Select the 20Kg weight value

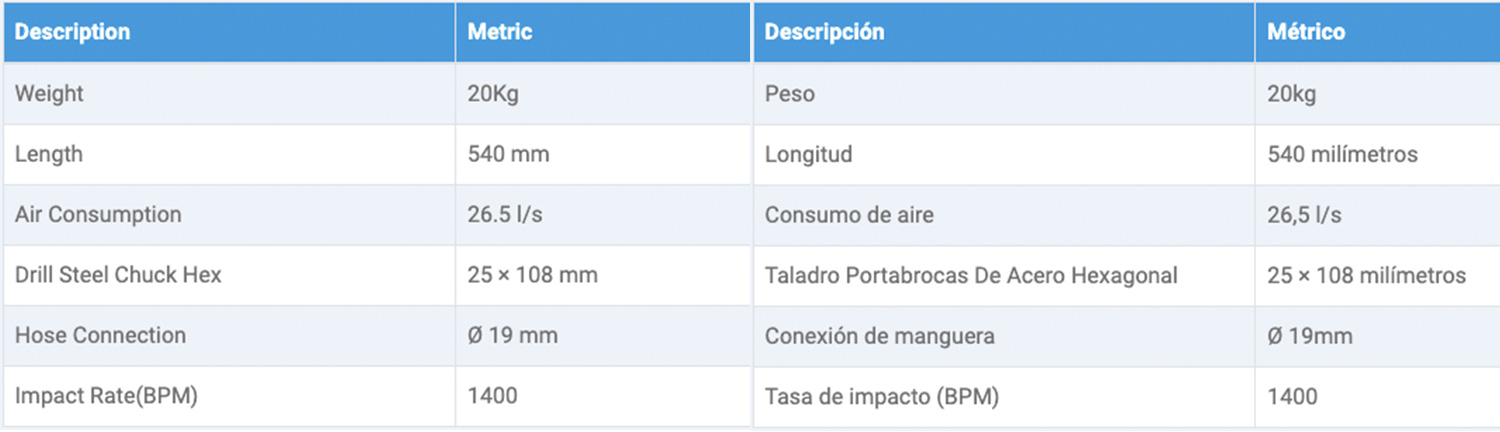tap(493, 94)
